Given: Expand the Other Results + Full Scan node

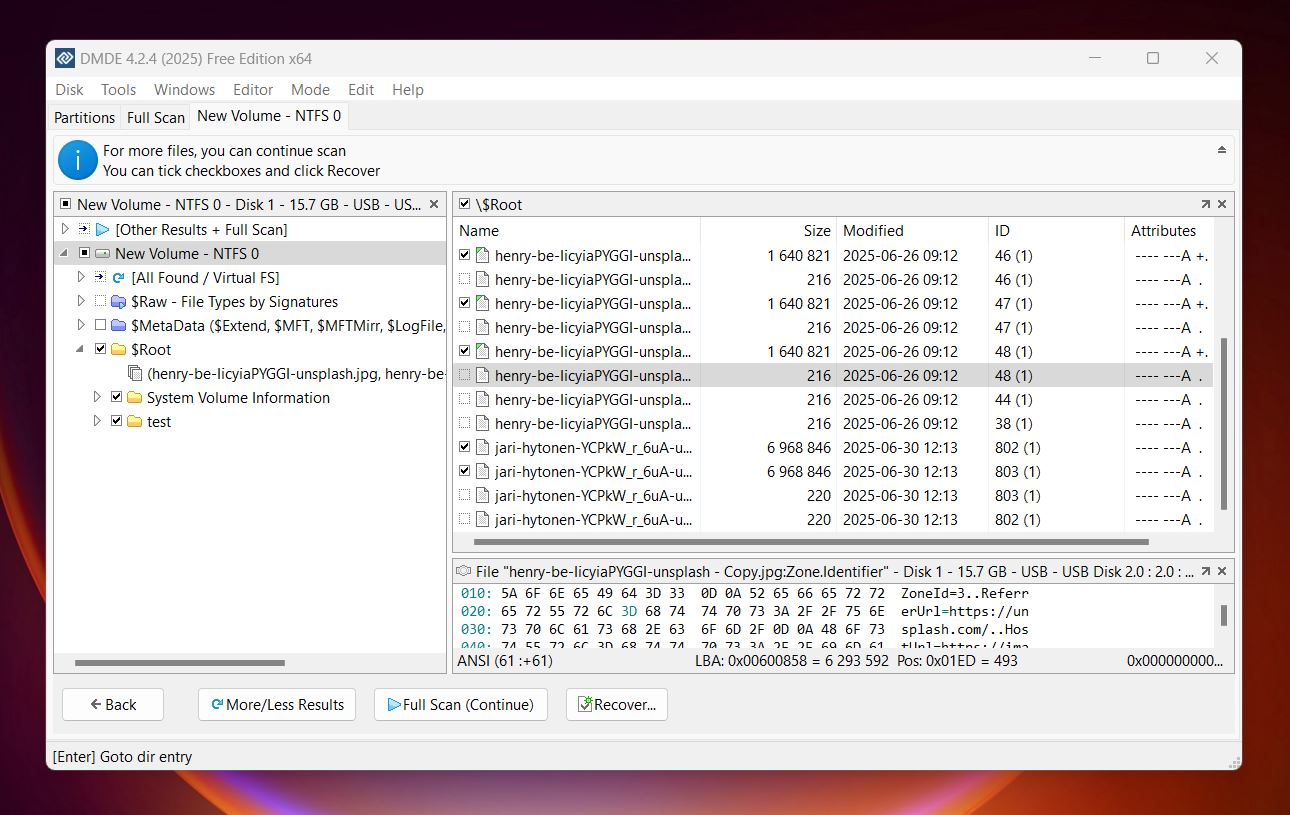Looking at the screenshot, I should (66, 229).
